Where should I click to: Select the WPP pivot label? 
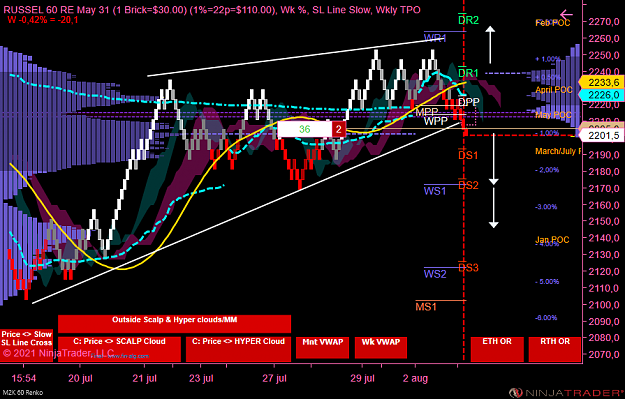[x=436, y=121]
